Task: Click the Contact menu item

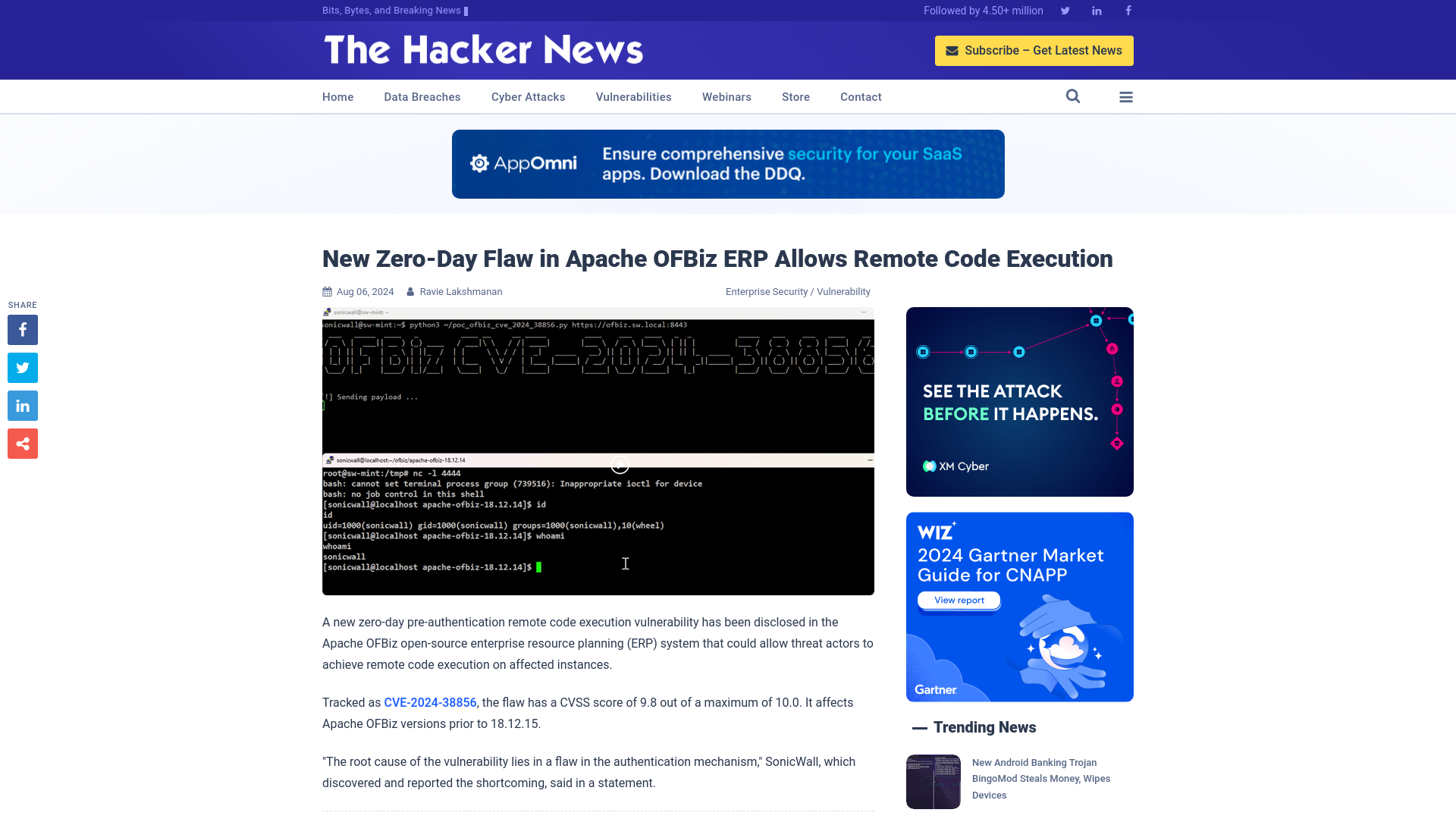Action: [x=861, y=96]
